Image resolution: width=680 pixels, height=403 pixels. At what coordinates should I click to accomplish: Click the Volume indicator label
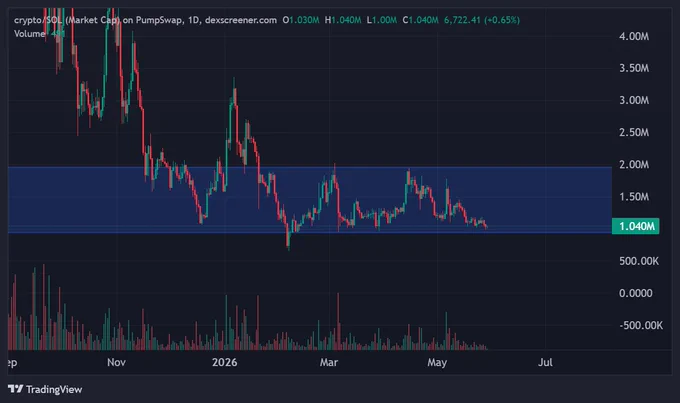tap(29, 34)
